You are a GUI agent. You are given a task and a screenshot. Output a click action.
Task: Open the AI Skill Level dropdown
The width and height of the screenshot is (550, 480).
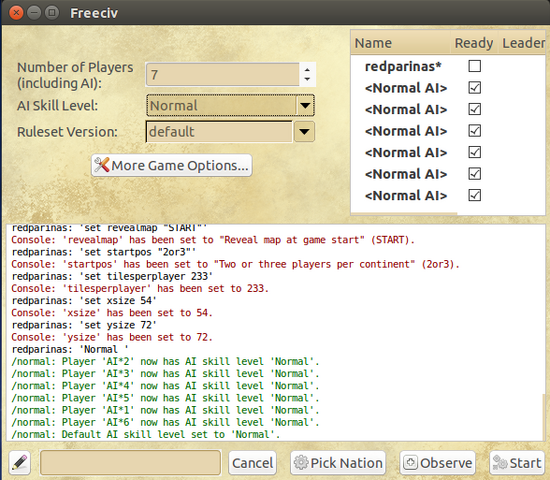click(x=305, y=105)
